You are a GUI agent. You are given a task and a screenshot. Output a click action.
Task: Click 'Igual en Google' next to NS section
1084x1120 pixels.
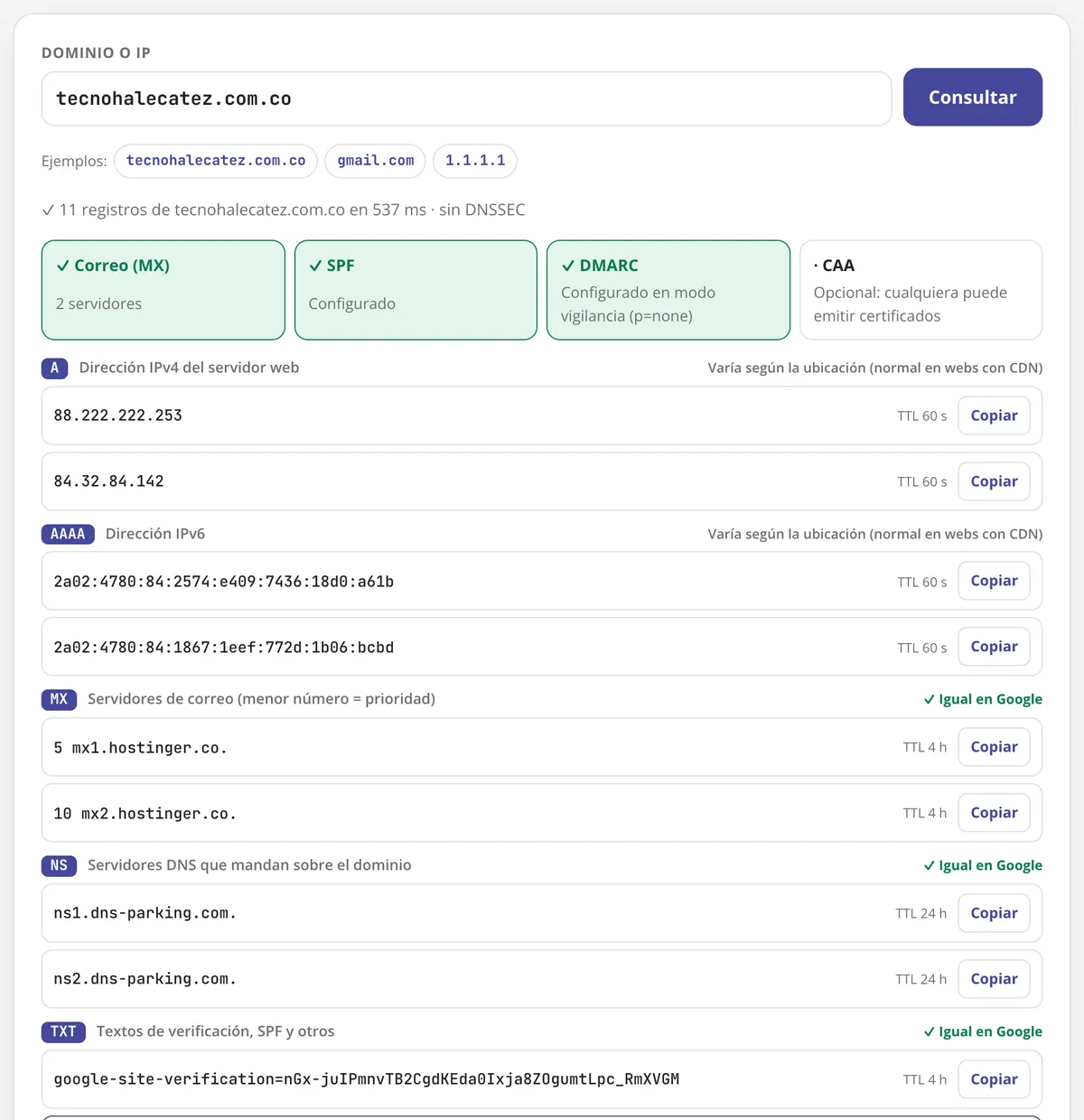[983, 865]
